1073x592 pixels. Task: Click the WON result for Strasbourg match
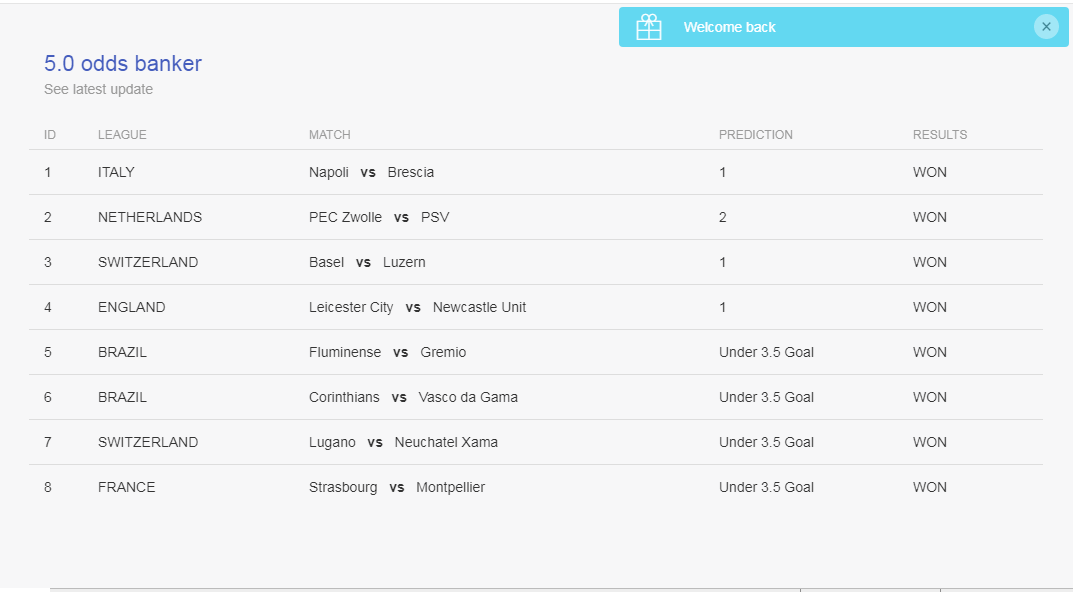pyautogui.click(x=929, y=487)
